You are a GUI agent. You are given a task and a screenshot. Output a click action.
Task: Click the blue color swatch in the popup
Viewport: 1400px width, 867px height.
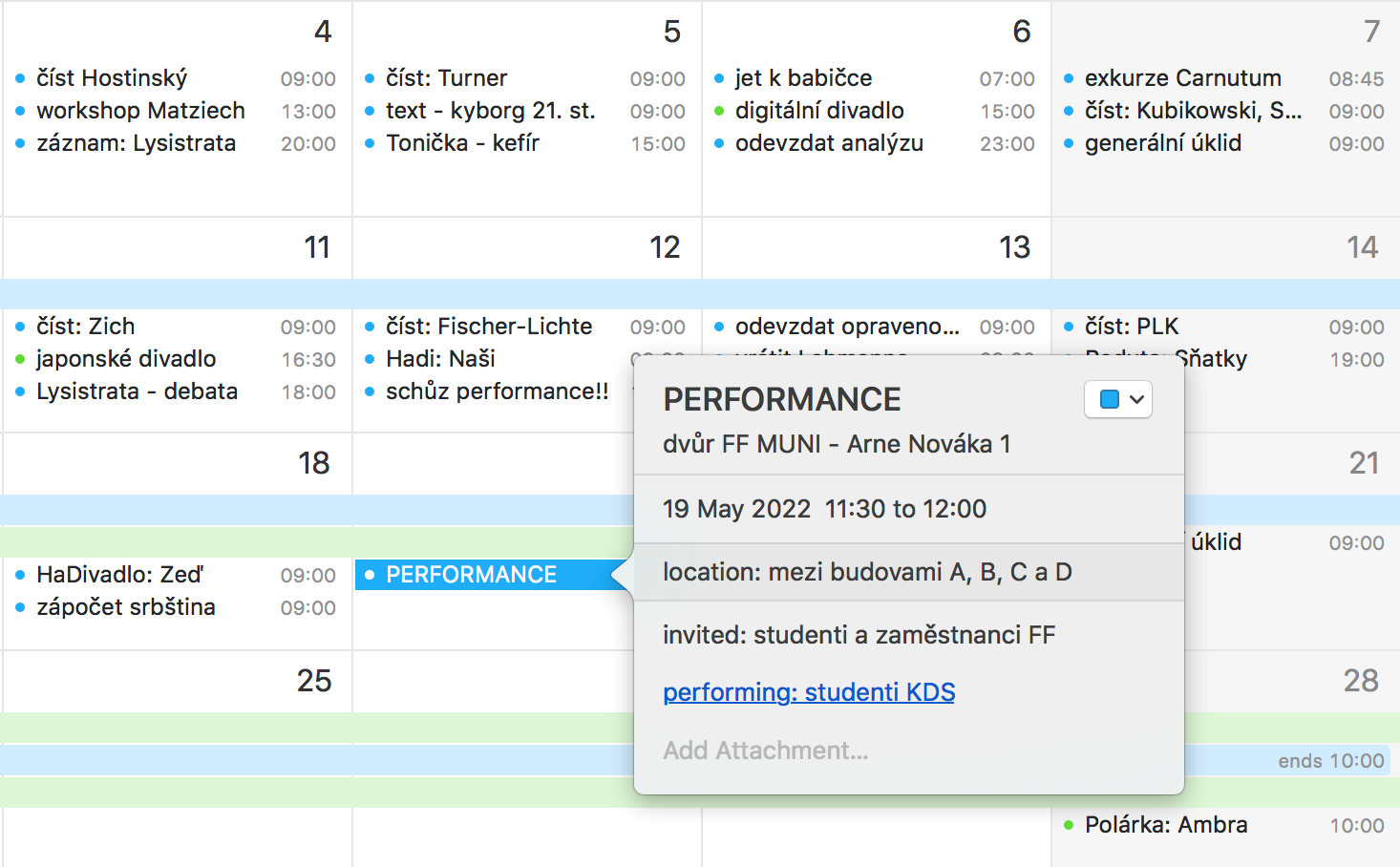coord(1110,400)
